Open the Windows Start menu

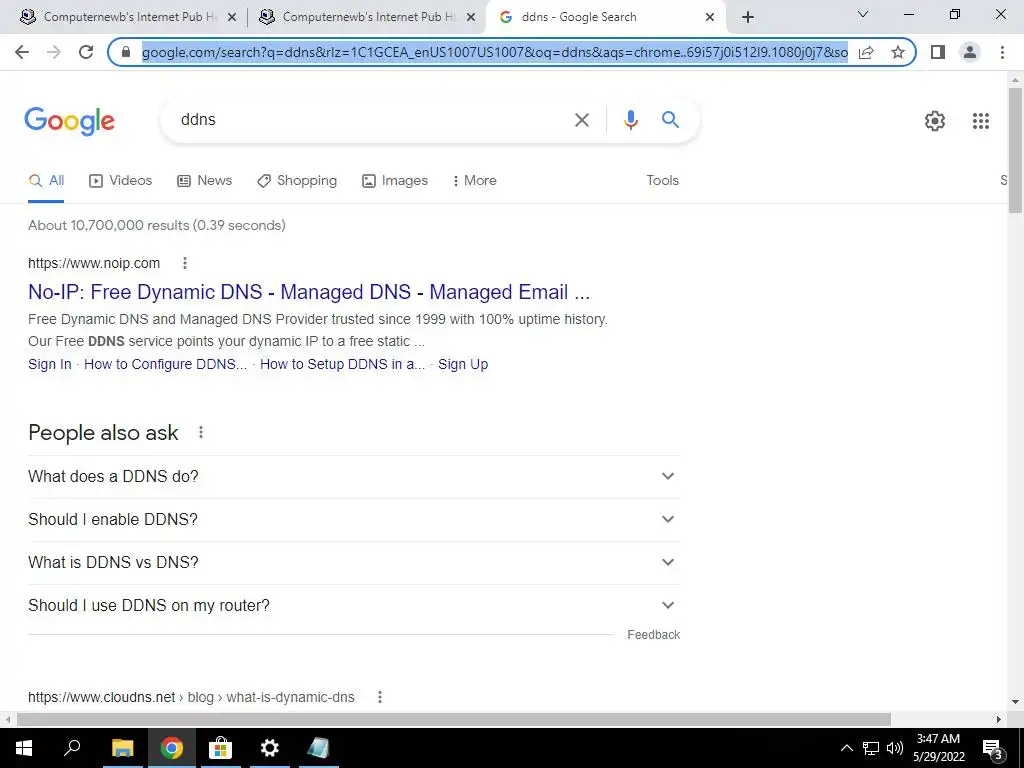[x=24, y=748]
